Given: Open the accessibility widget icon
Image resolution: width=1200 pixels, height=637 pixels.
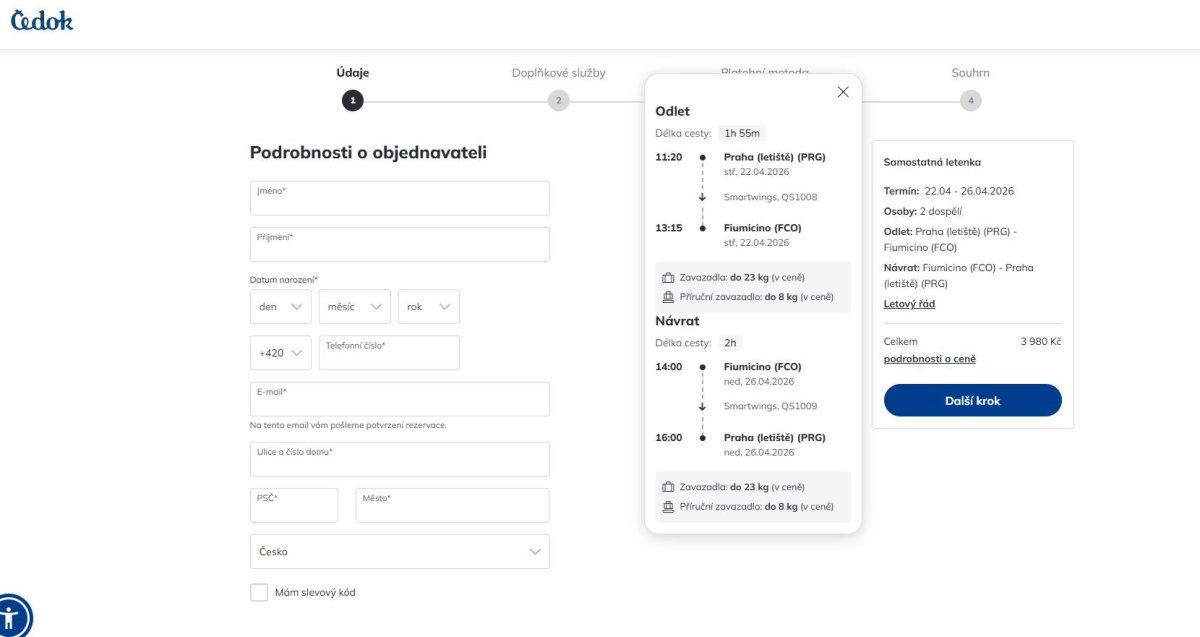Looking at the screenshot, I should point(12,616).
